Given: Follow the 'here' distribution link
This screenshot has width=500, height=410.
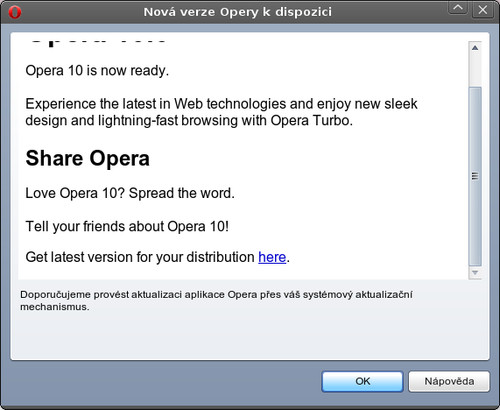Looking at the screenshot, I should click(x=272, y=257).
